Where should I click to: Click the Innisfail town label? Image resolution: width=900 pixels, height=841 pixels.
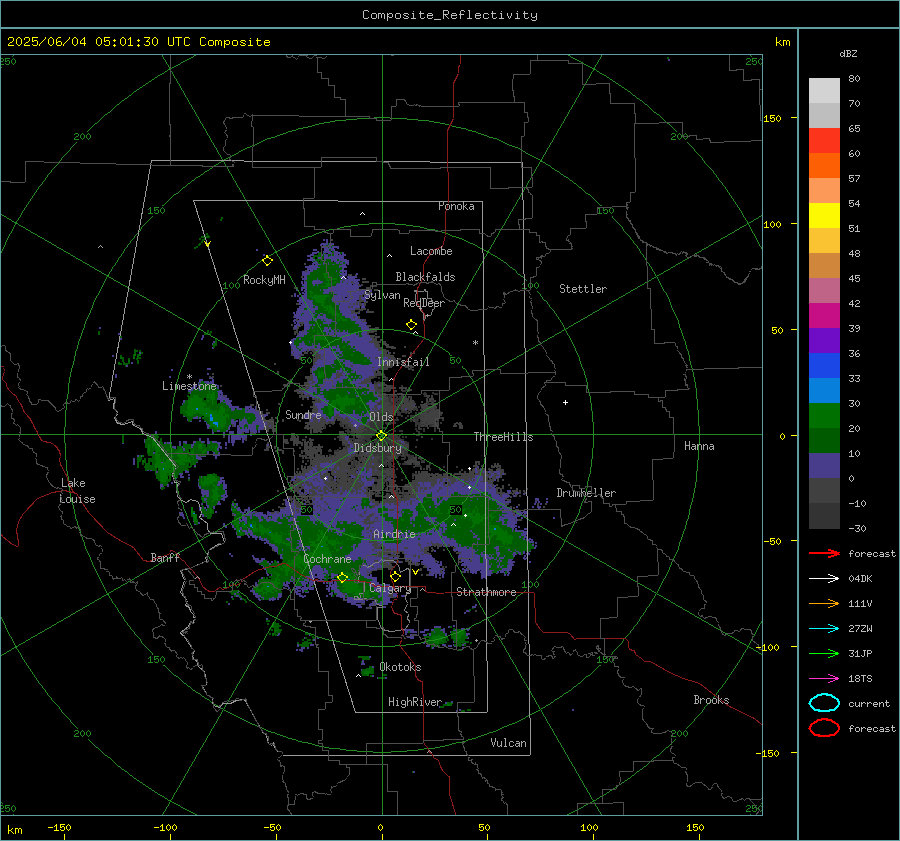click(x=403, y=362)
